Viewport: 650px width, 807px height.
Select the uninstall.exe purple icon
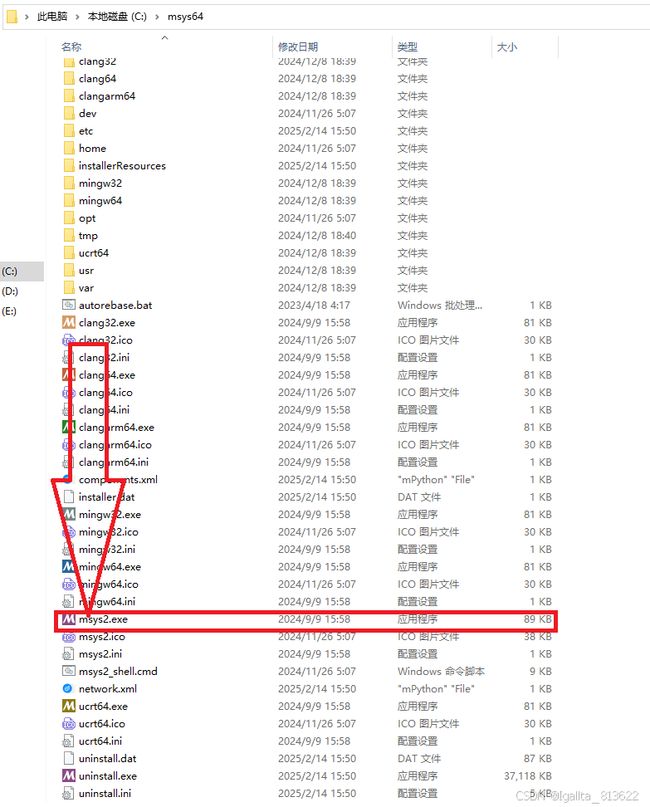(68, 776)
